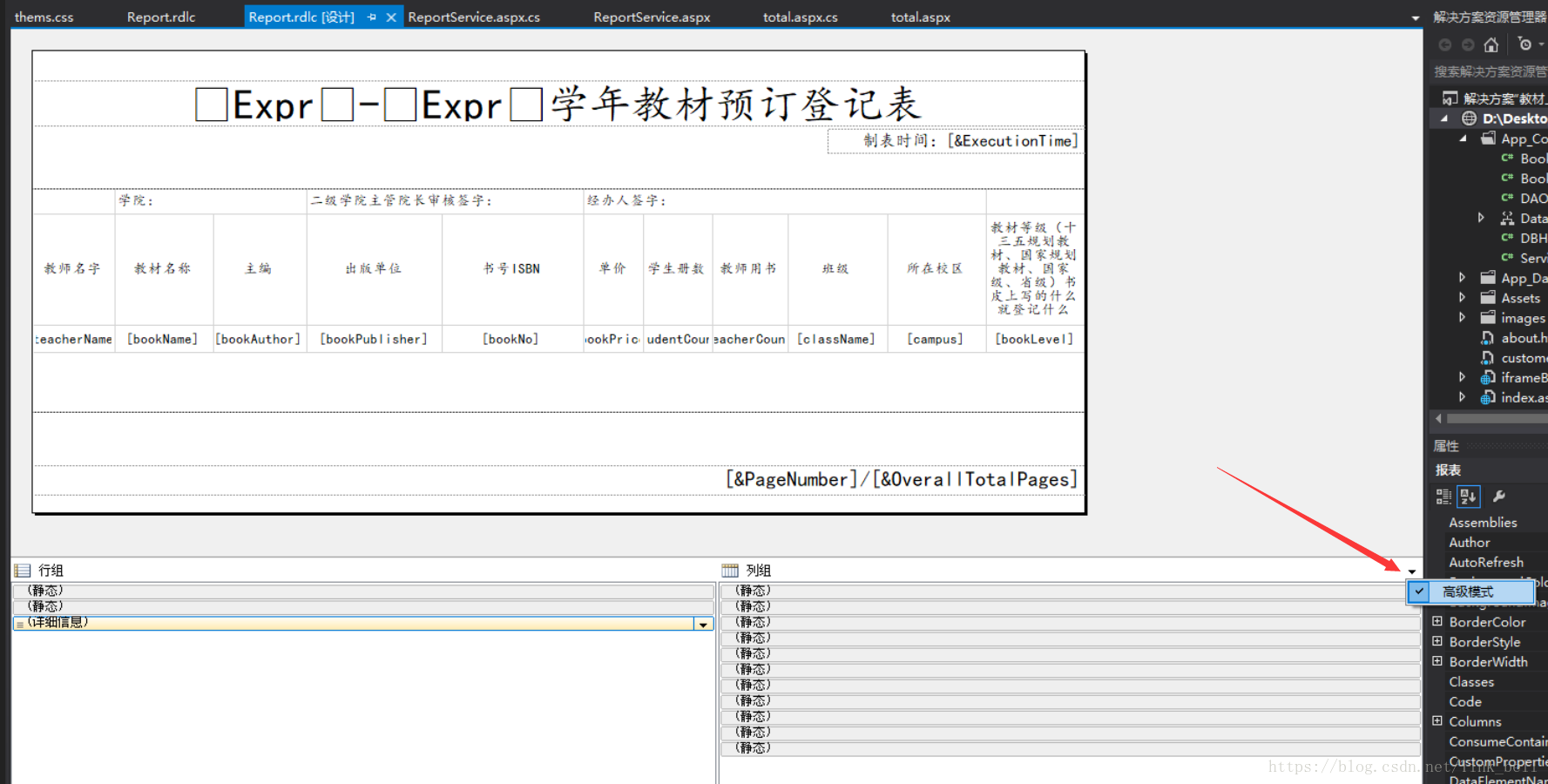Select the Code property
The image size is (1548, 784).
click(1465, 702)
